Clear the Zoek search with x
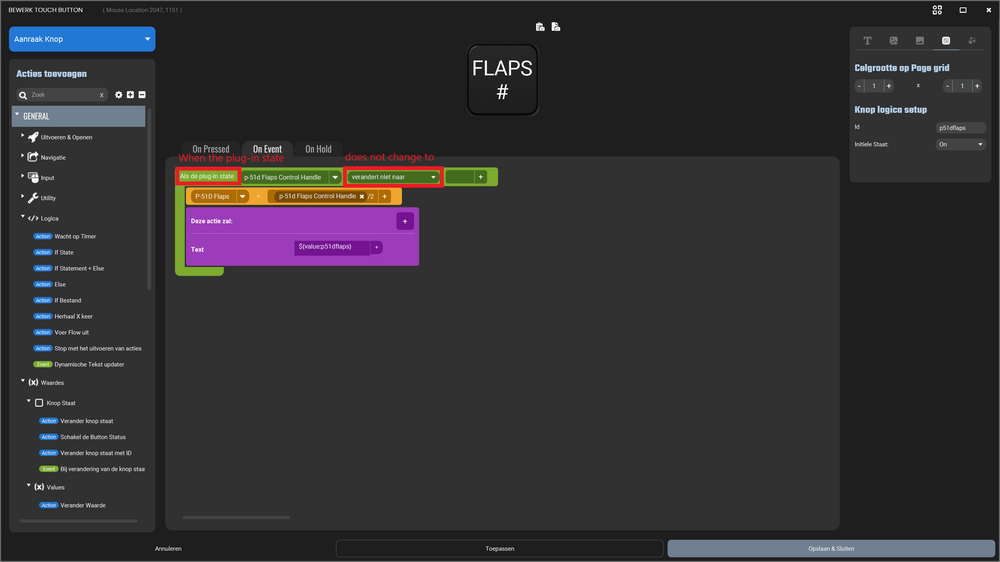The image size is (1000, 562). point(101,95)
